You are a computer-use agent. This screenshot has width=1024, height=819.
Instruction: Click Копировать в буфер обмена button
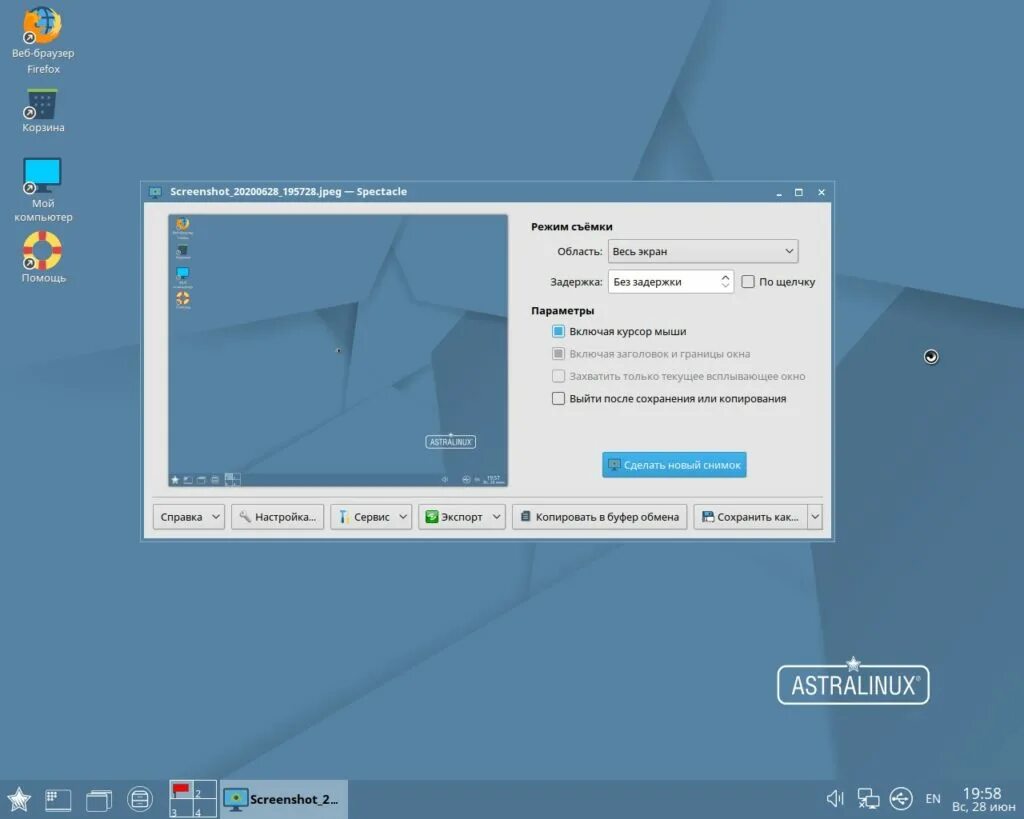coord(600,517)
